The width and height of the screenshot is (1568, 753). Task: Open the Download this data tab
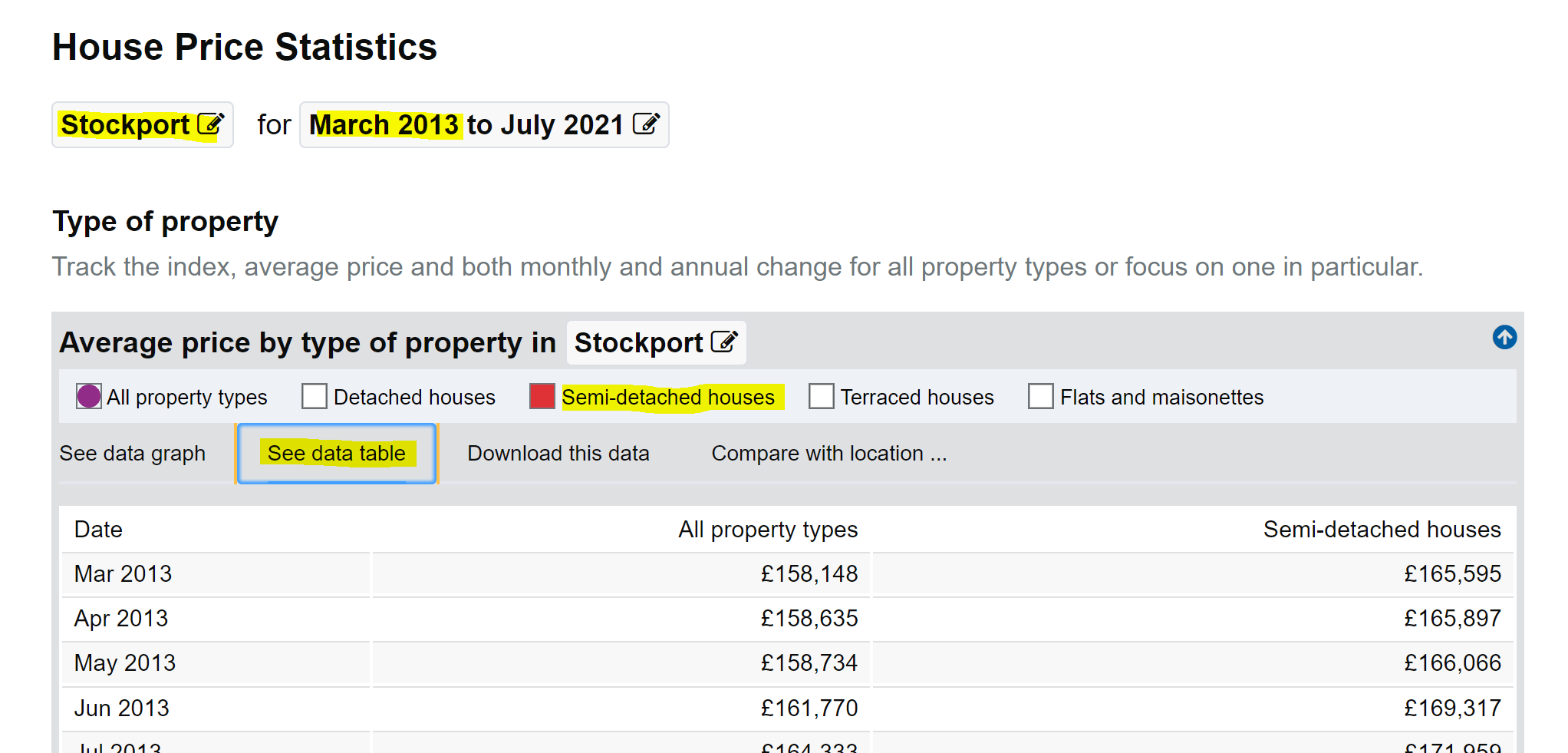[x=558, y=453]
